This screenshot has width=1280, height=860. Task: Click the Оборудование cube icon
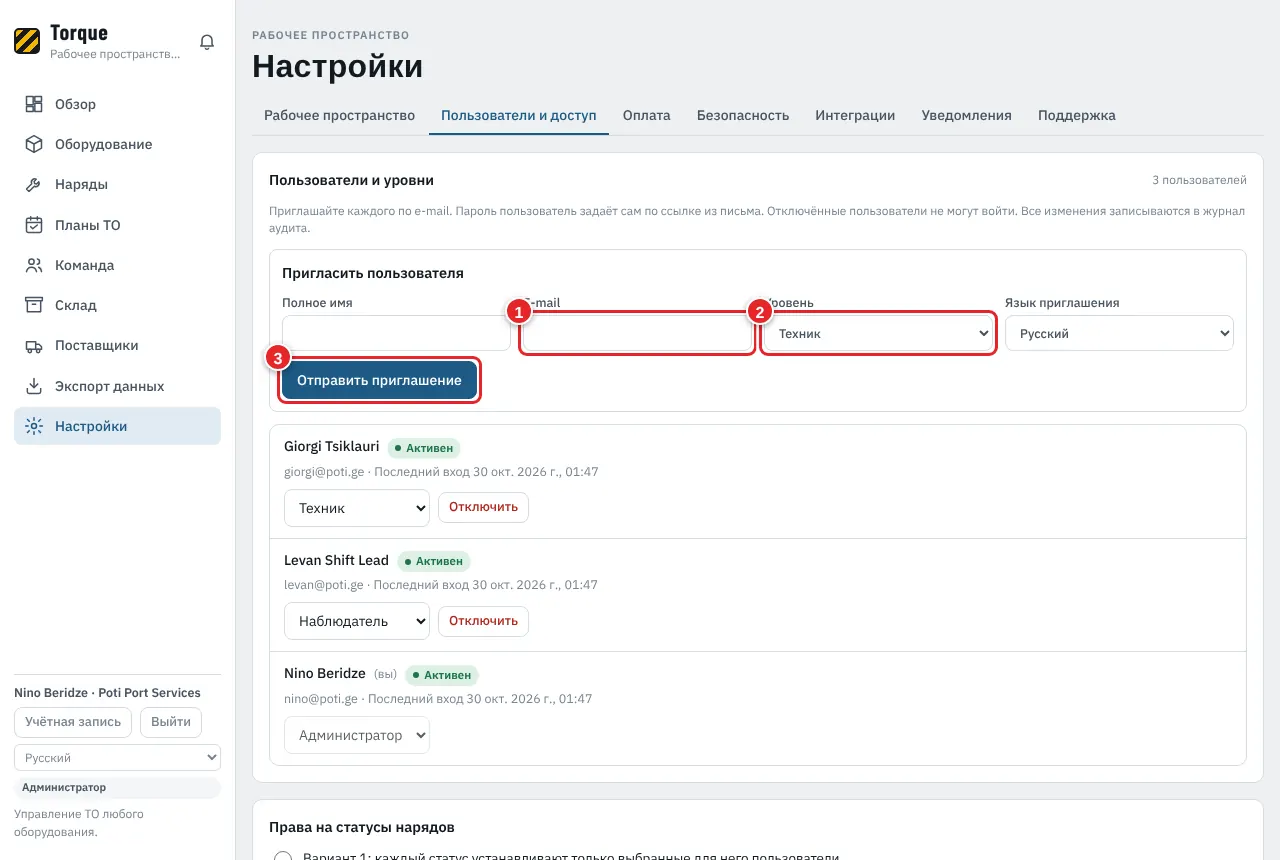click(34, 144)
